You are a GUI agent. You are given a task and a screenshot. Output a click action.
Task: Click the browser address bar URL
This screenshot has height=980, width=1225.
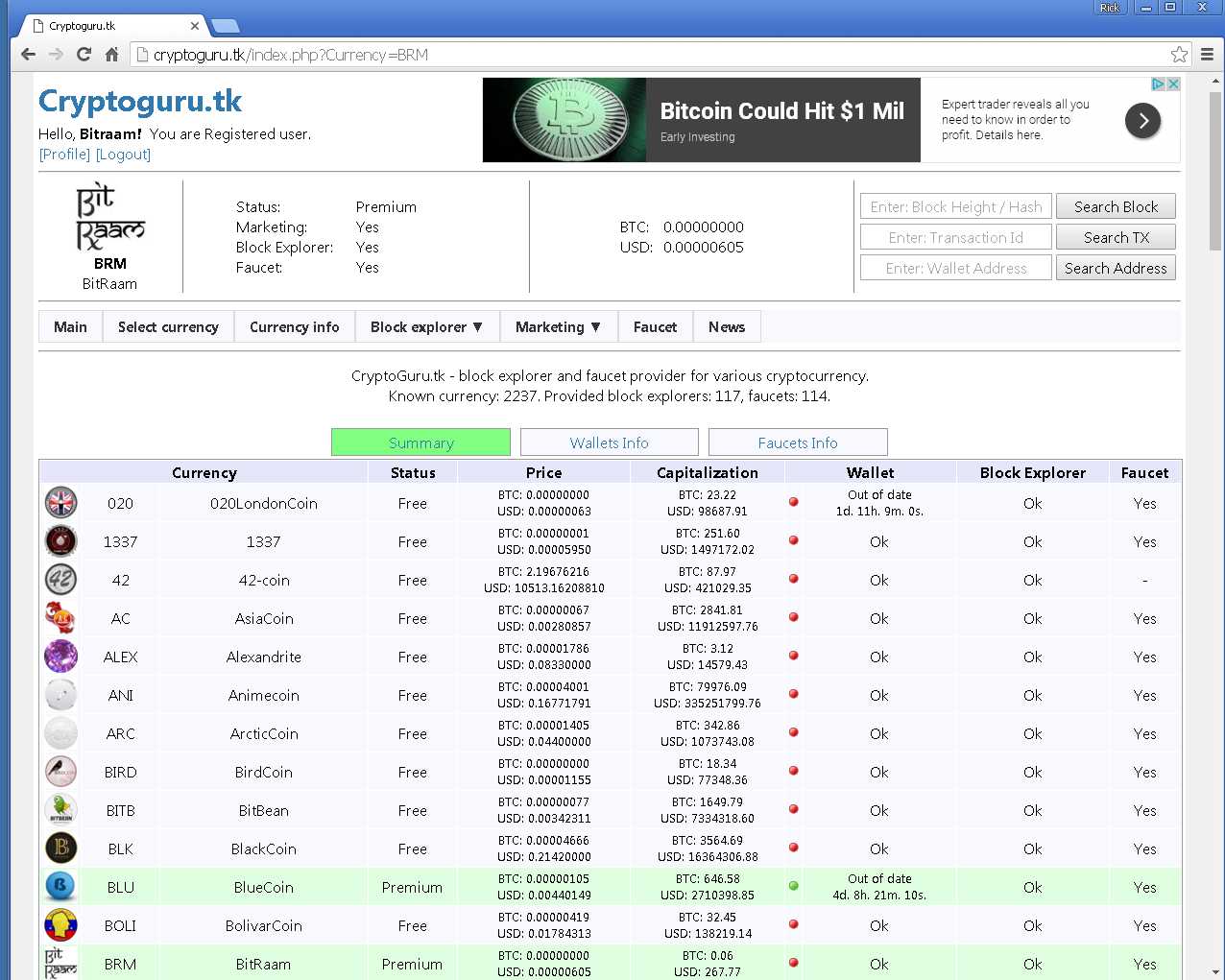pos(291,55)
